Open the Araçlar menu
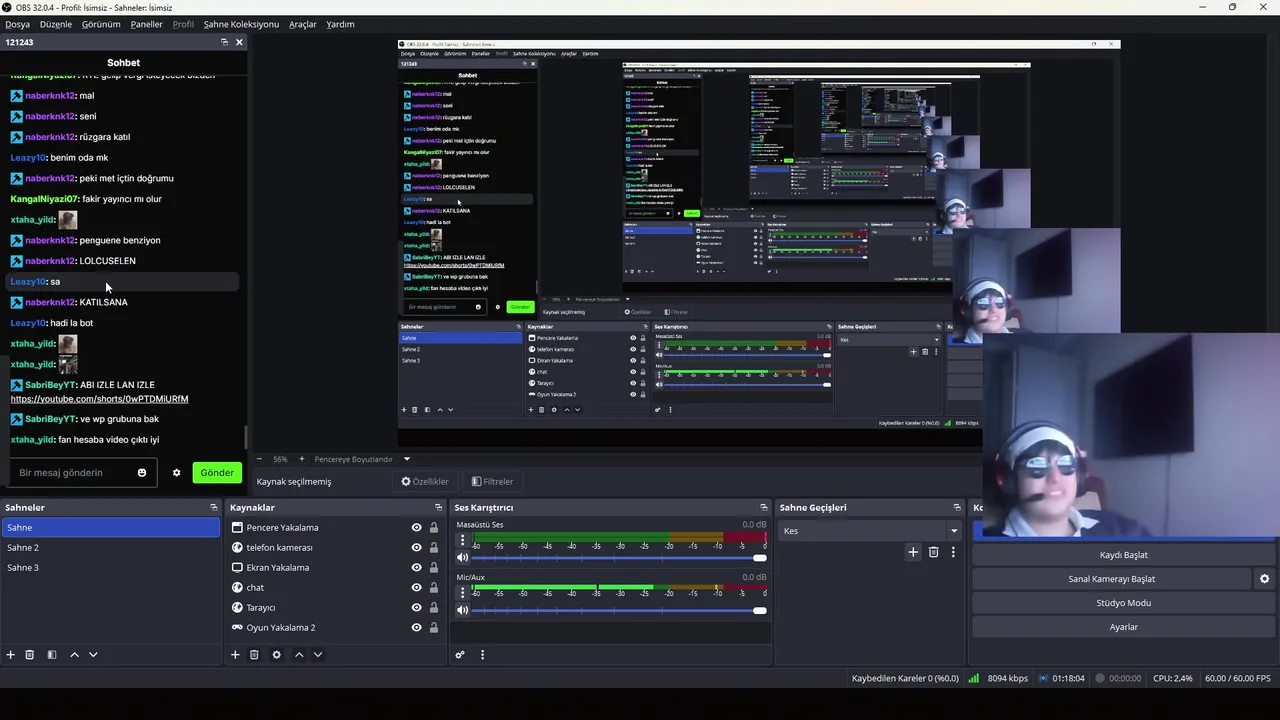The height and width of the screenshot is (720, 1280). pyautogui.click(x=303, y=24)
